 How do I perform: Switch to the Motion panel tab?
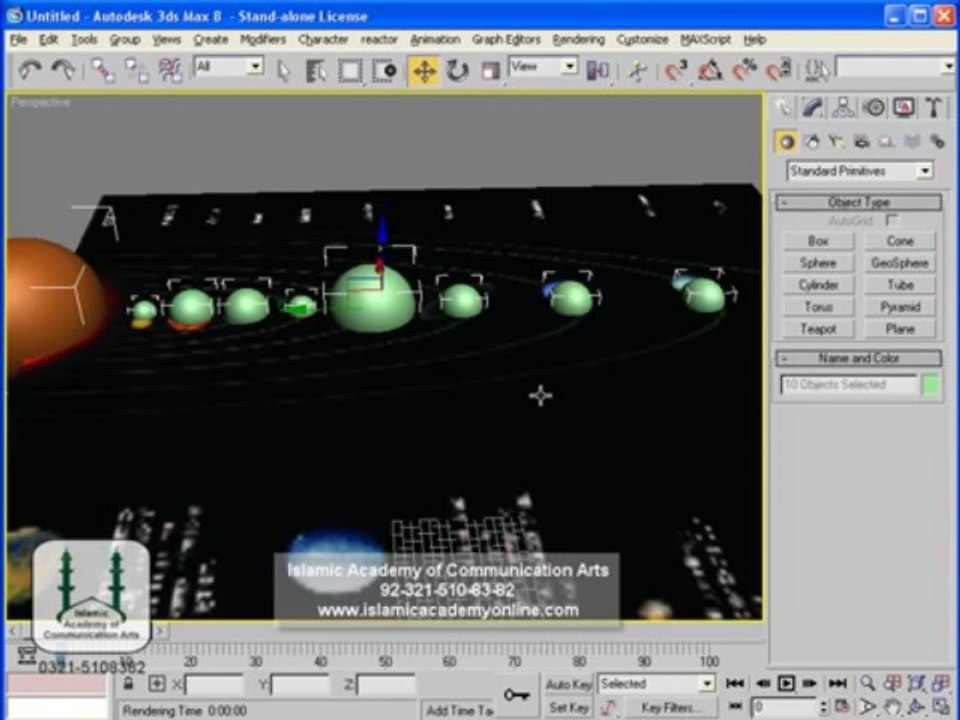coord(874,108)
